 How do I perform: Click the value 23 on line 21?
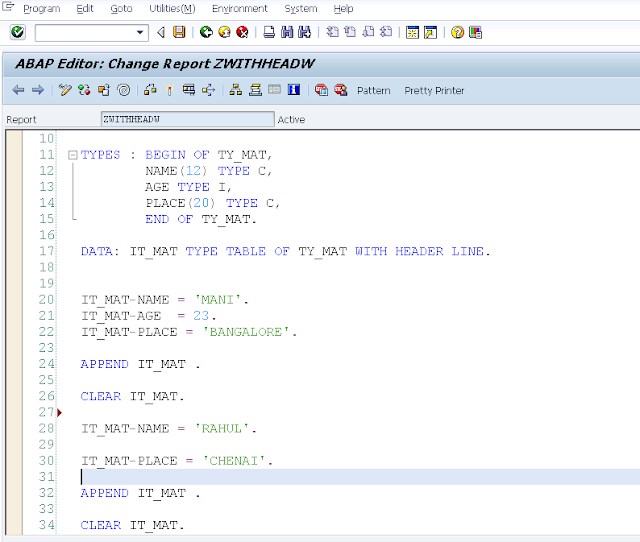[201, 316]
